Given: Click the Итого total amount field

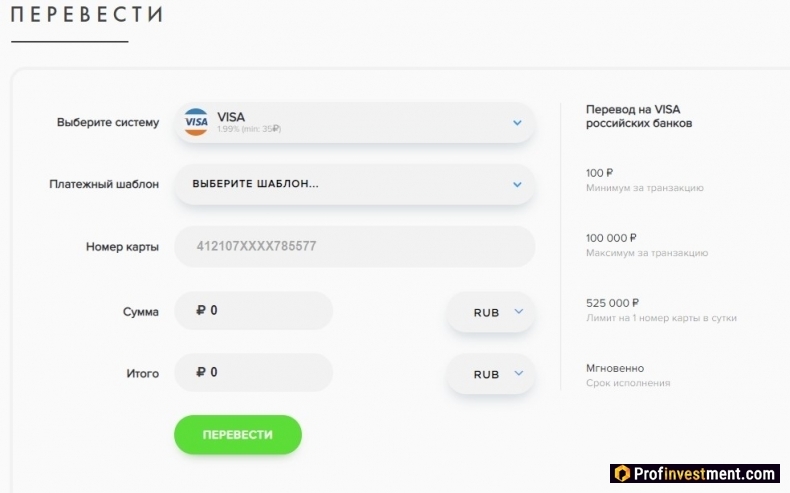Looking at the screenshot, I should pyautogui.click(x=253, y=373).
